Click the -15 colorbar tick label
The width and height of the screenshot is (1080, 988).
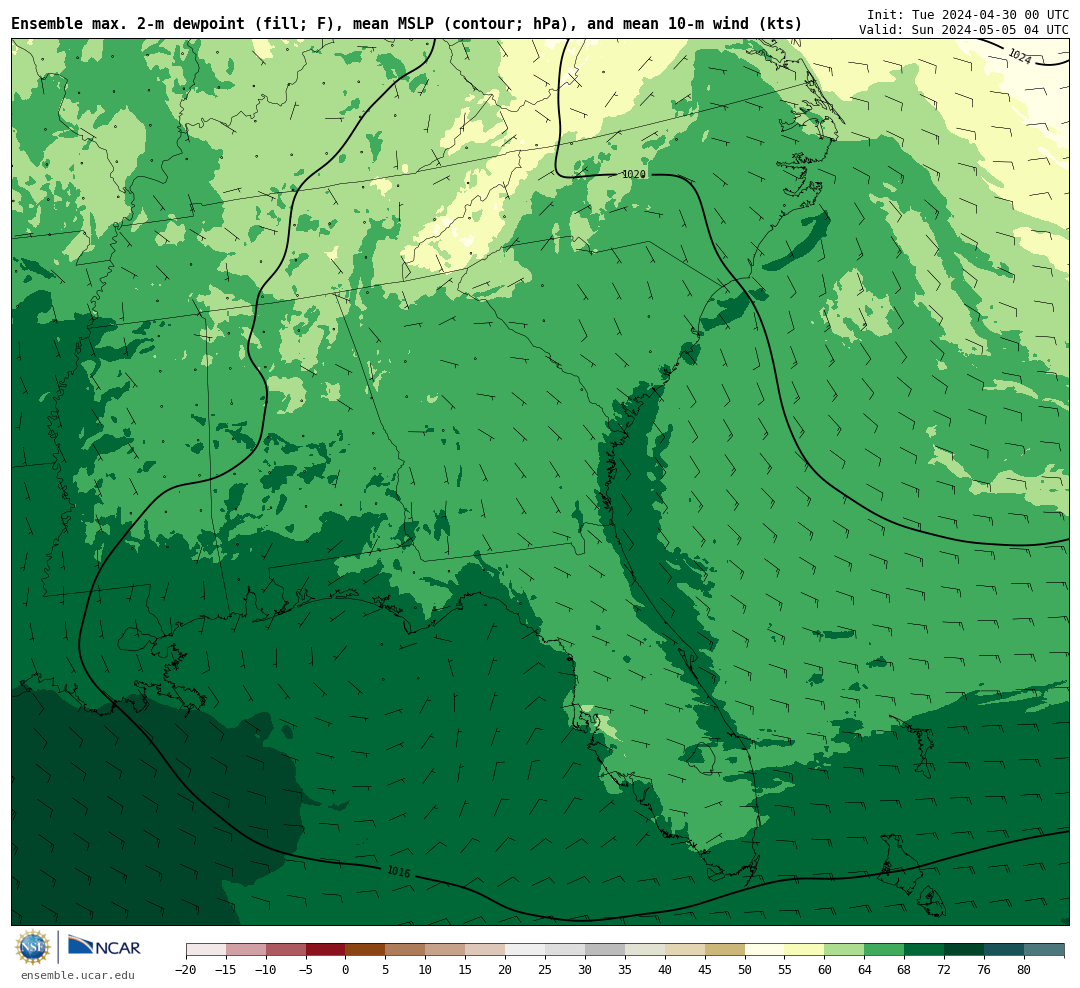tap(226, 970)
